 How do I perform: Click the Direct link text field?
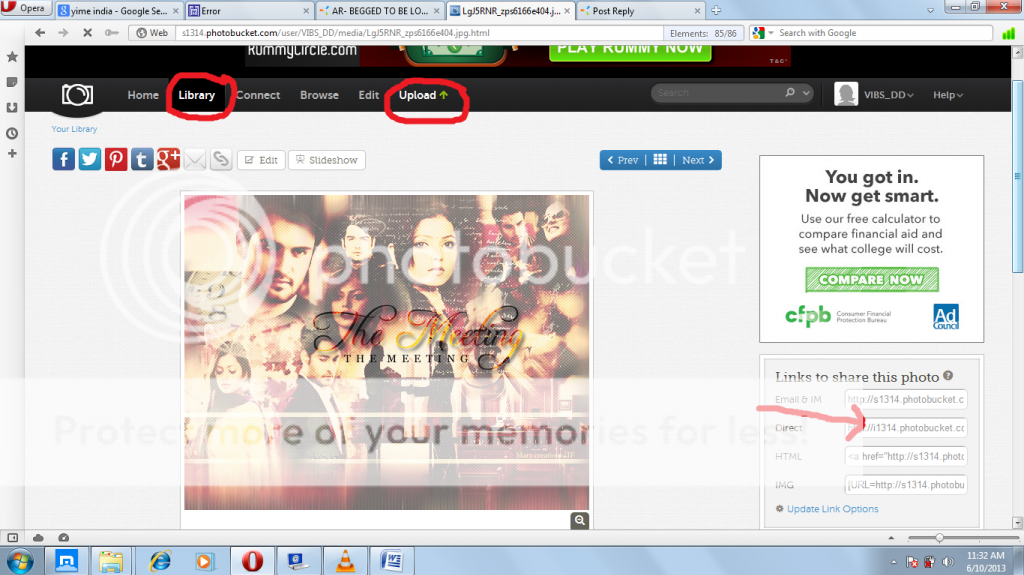(905, 428)
